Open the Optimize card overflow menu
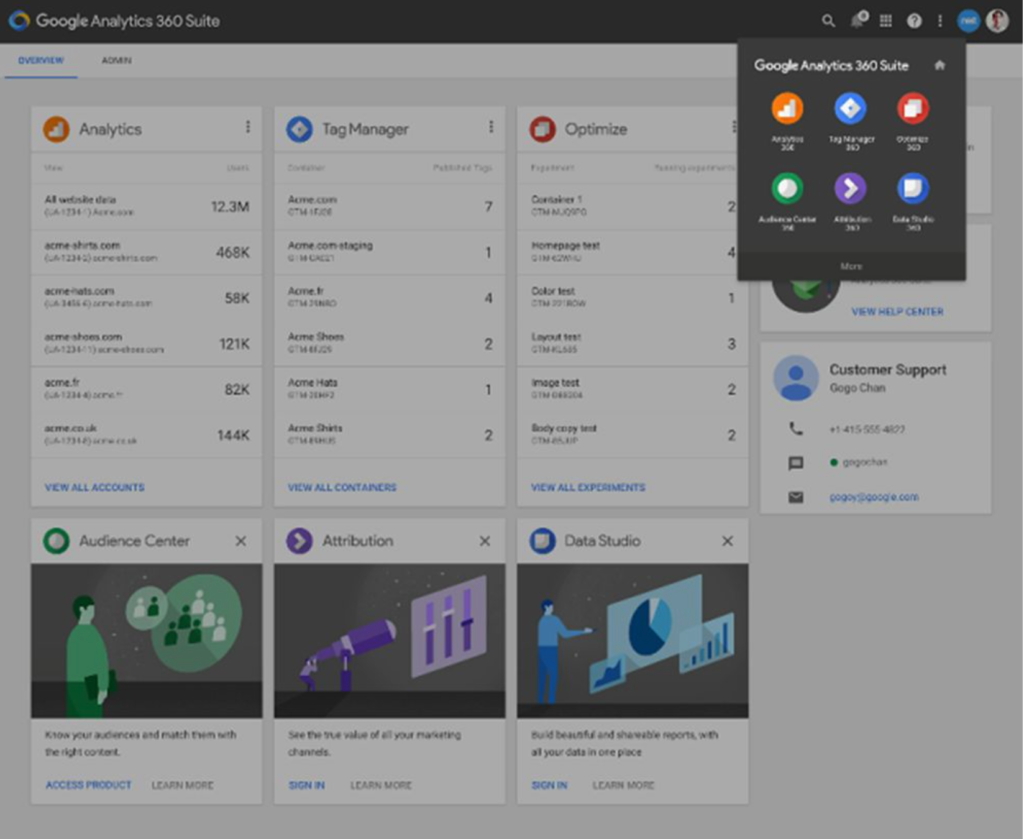 733,127
